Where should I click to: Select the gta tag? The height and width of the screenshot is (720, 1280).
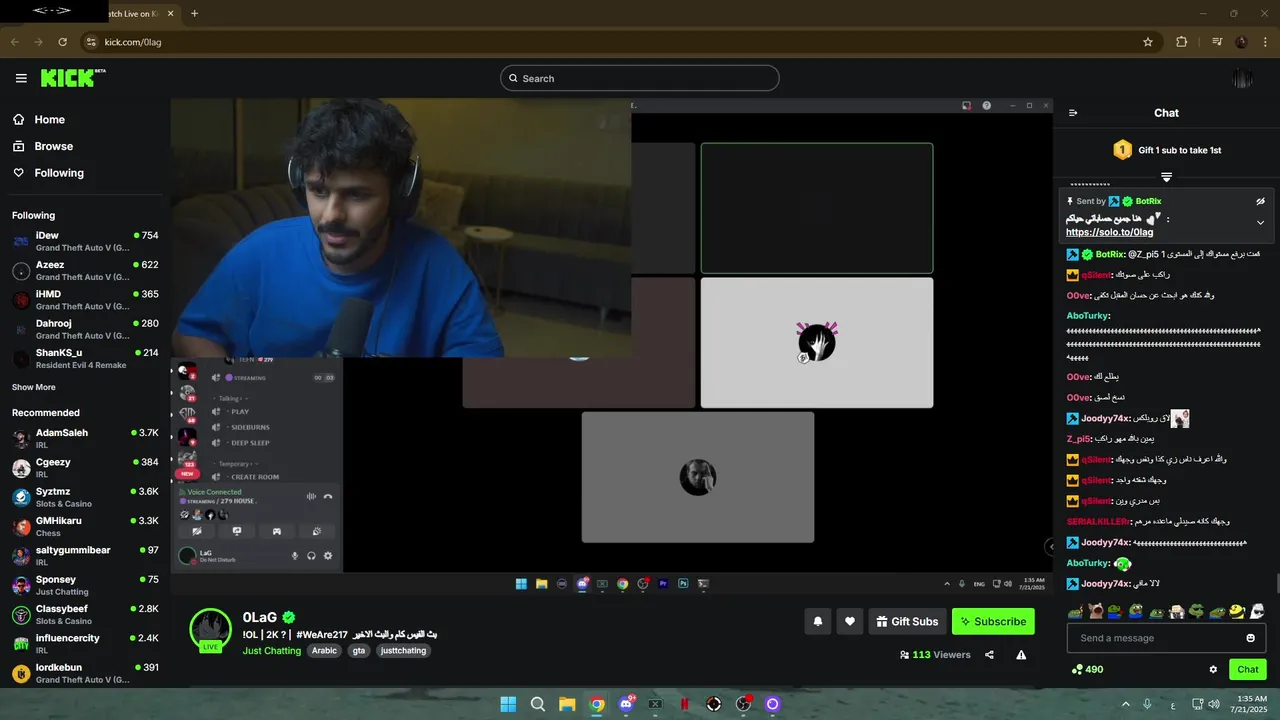point(359,651)
